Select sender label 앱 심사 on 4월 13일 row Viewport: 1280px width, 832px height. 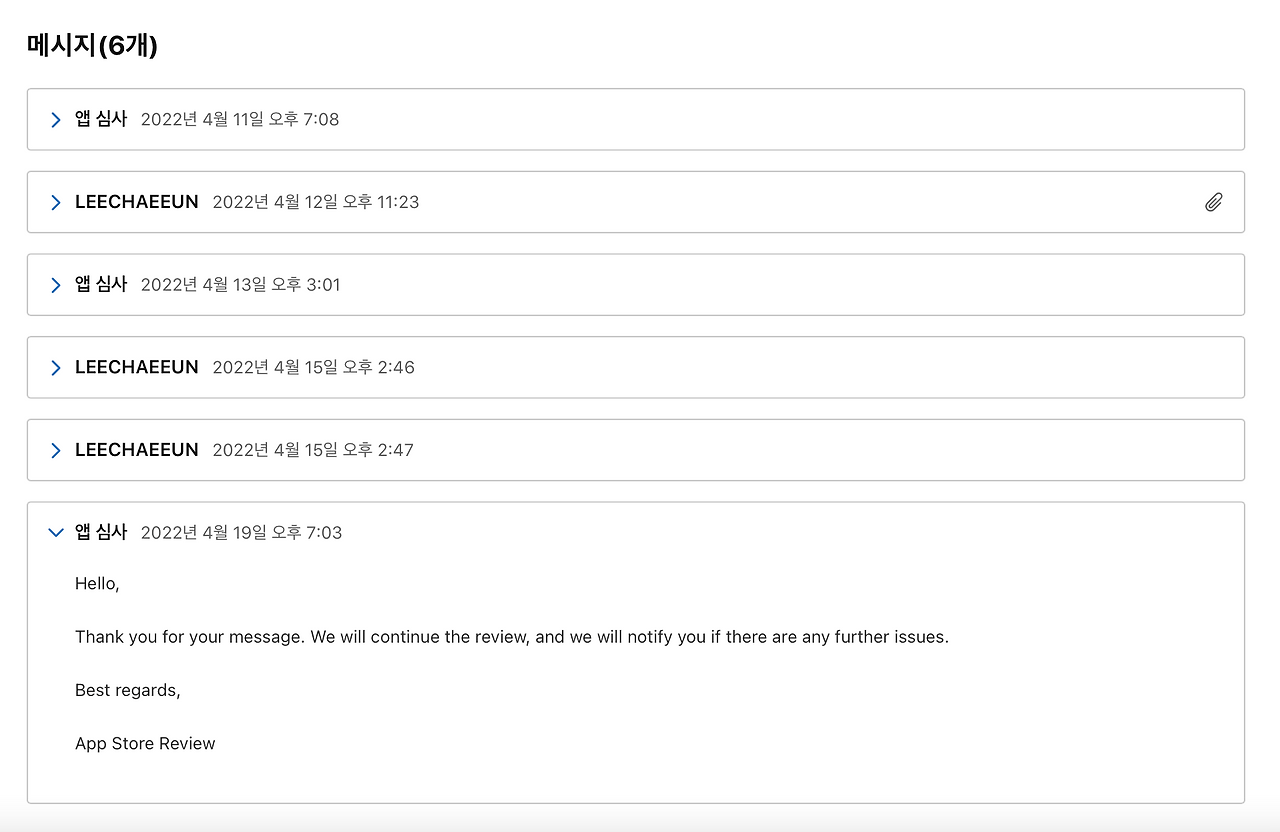101,284
